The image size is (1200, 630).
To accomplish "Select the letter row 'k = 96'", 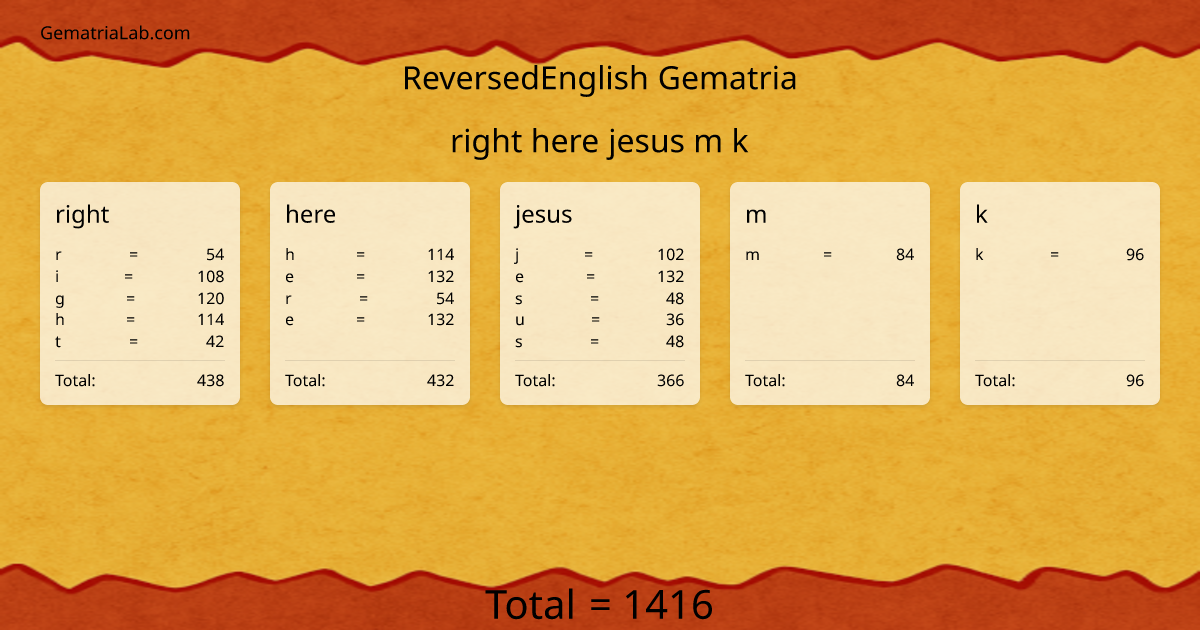I will pyautogui.click(x=1060, y=255).
